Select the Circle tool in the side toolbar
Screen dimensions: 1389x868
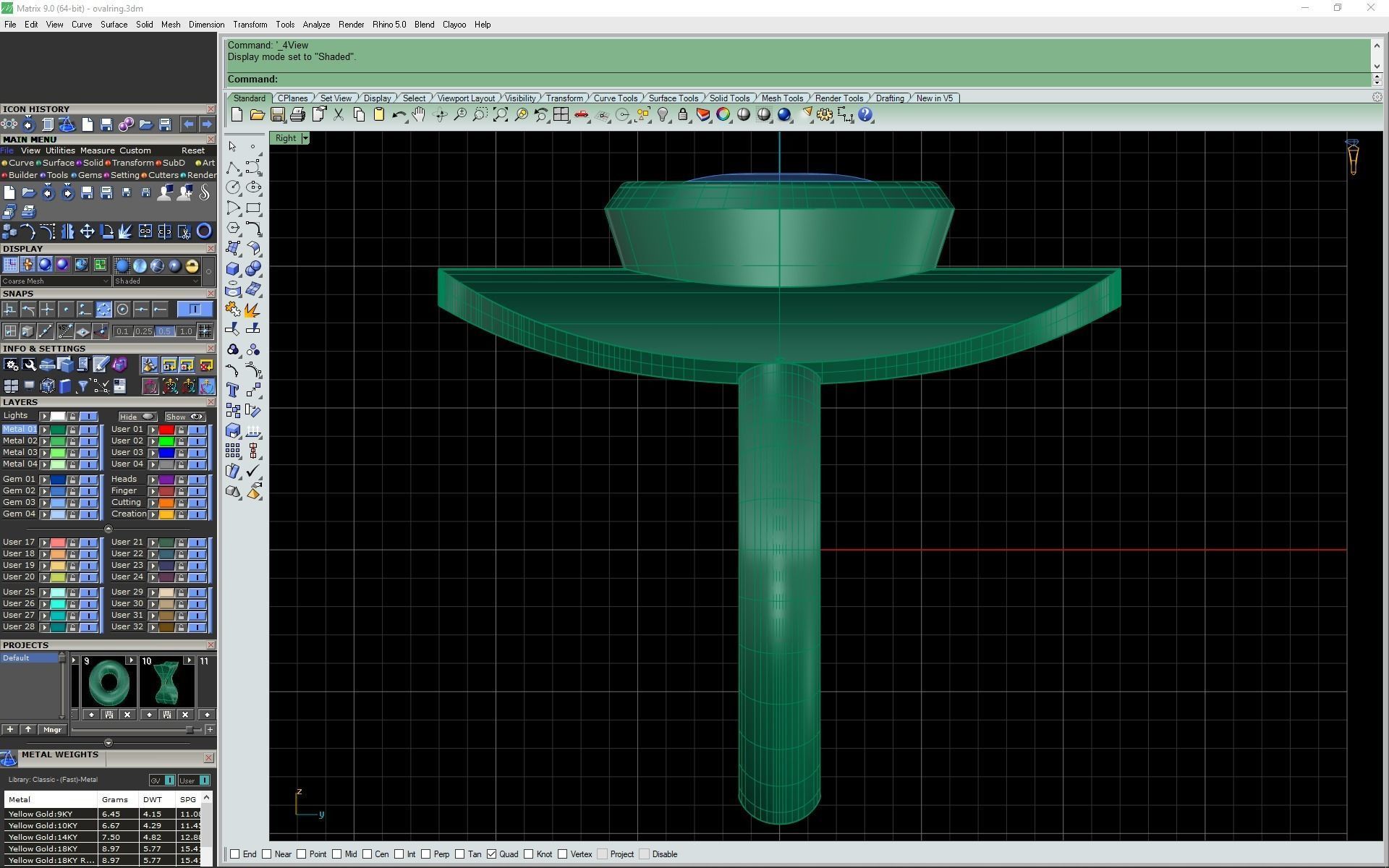coord(233,187)
